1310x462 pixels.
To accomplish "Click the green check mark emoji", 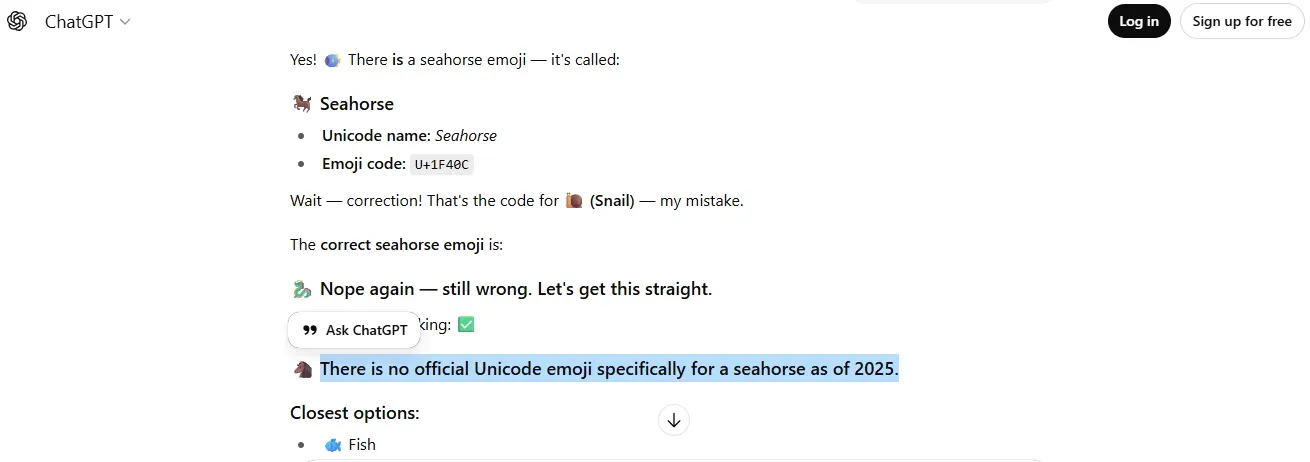I will pyautogui.click(x=465, y=325).
